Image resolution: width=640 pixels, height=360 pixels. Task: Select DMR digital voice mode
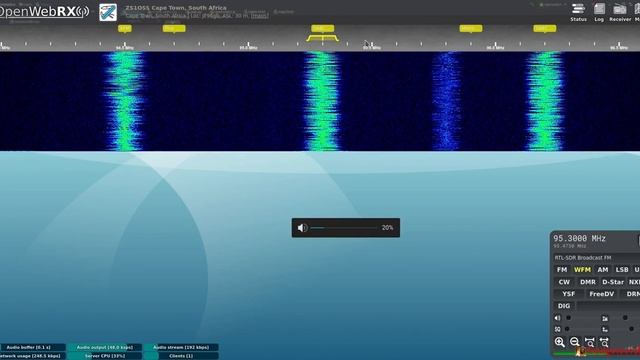(588, 282)
